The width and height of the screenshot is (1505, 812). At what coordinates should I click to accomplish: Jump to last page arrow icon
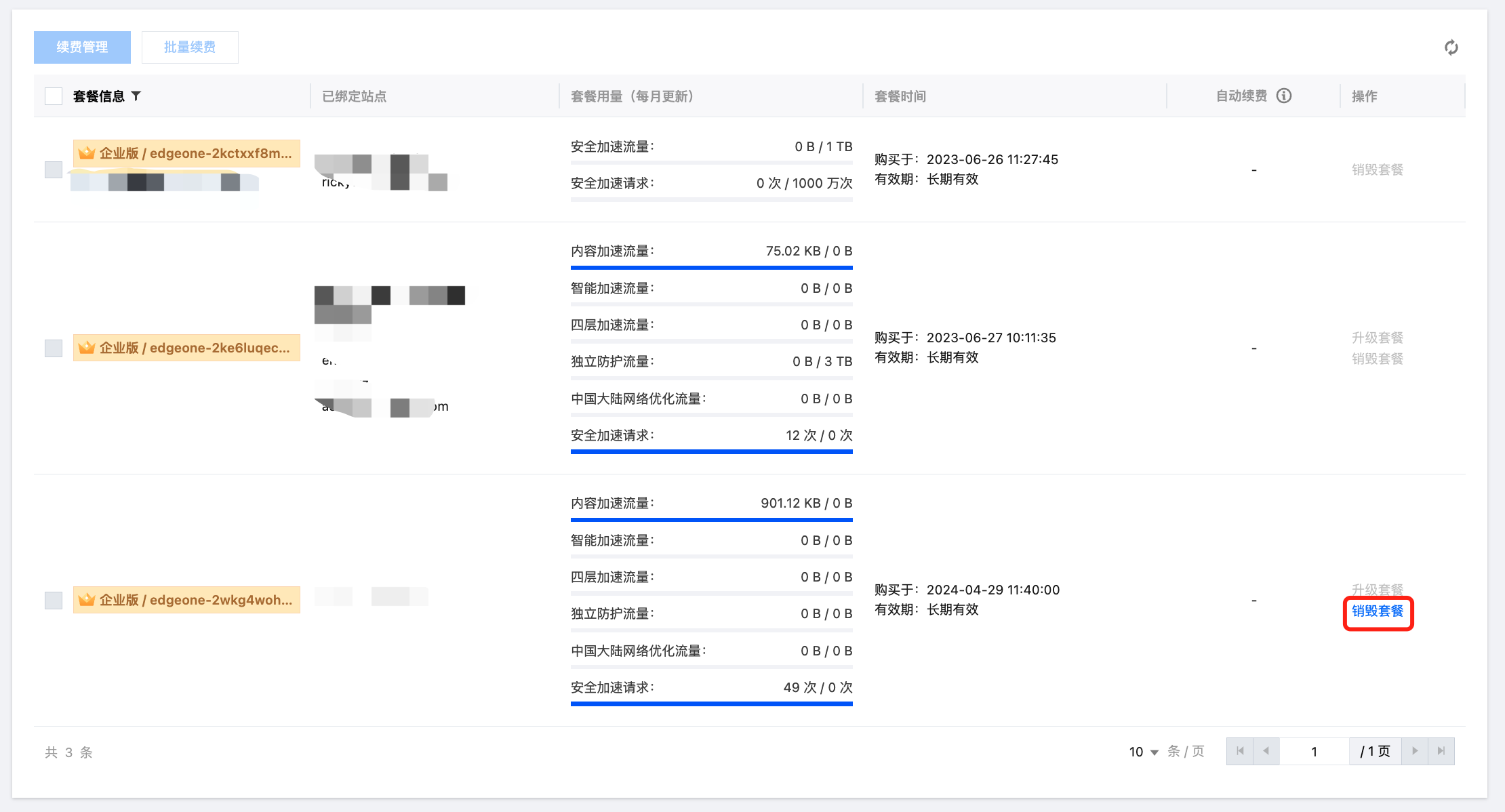(1441, 751)
